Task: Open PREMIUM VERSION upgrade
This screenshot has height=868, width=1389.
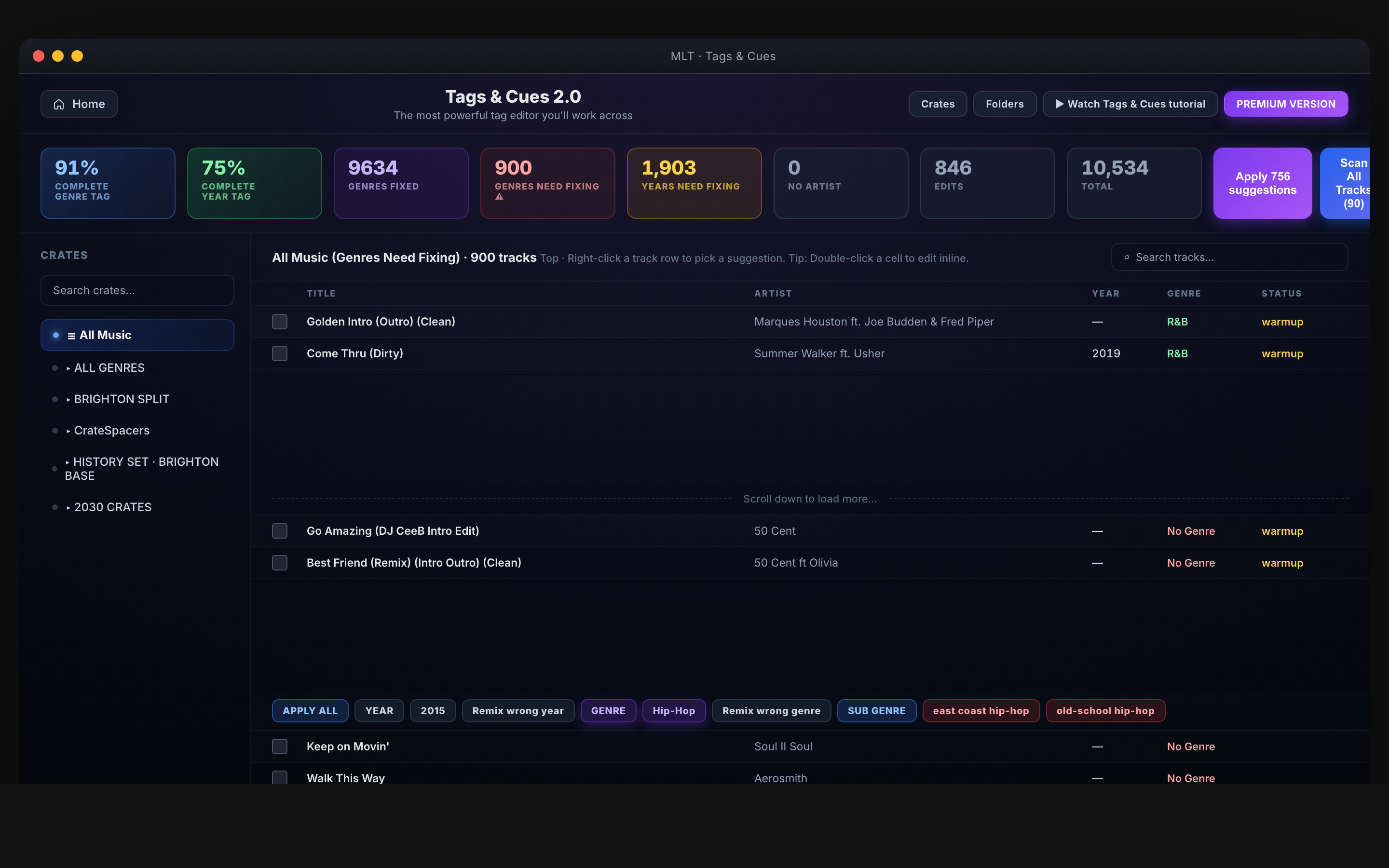Action: (1286, 104)
